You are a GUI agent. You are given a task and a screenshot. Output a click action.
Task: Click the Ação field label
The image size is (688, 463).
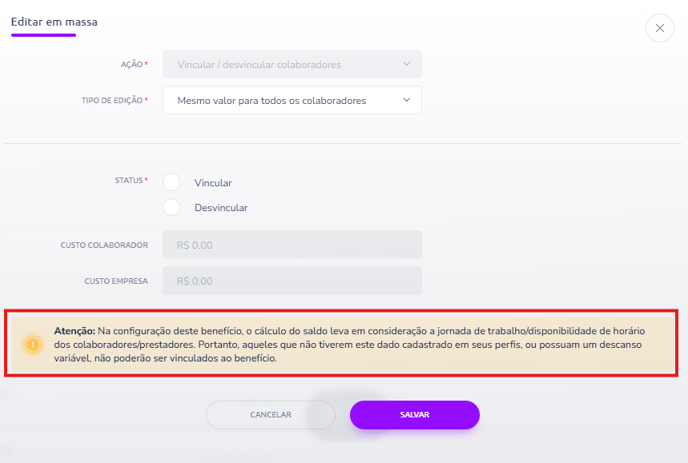pyautogui.click(x=132, y=65)
